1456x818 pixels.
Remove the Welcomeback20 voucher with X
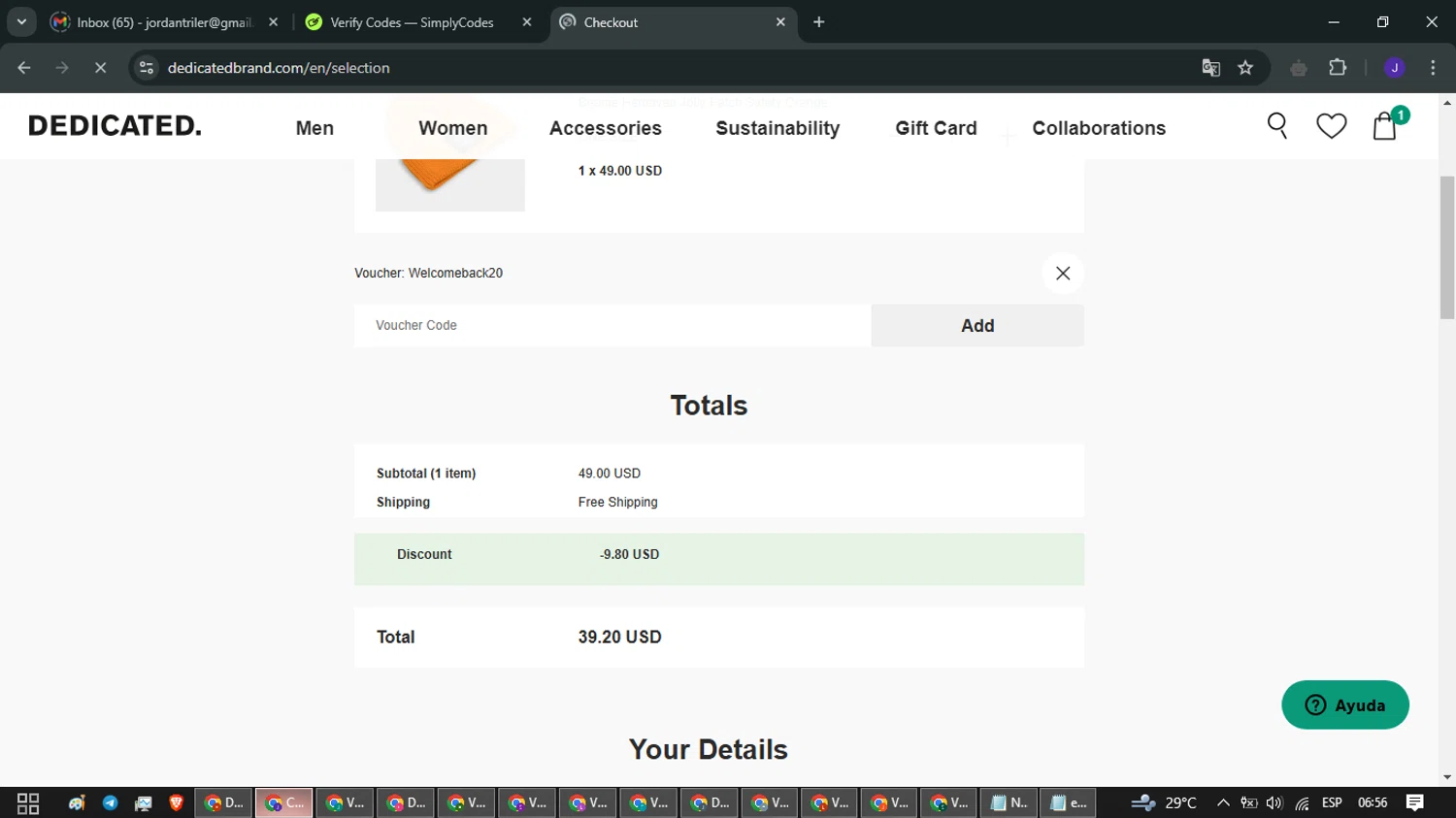click(1063, 274)
